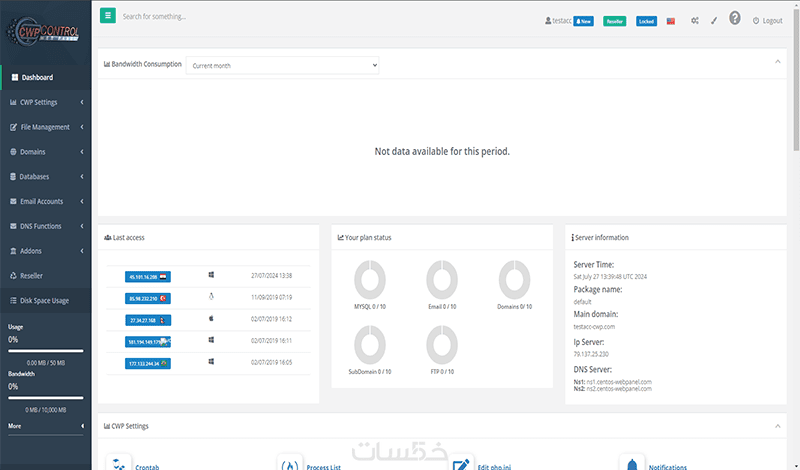Click the Email 0 / 10 donut chart
The image size is (800, 470).
click(x=442, y=280)
